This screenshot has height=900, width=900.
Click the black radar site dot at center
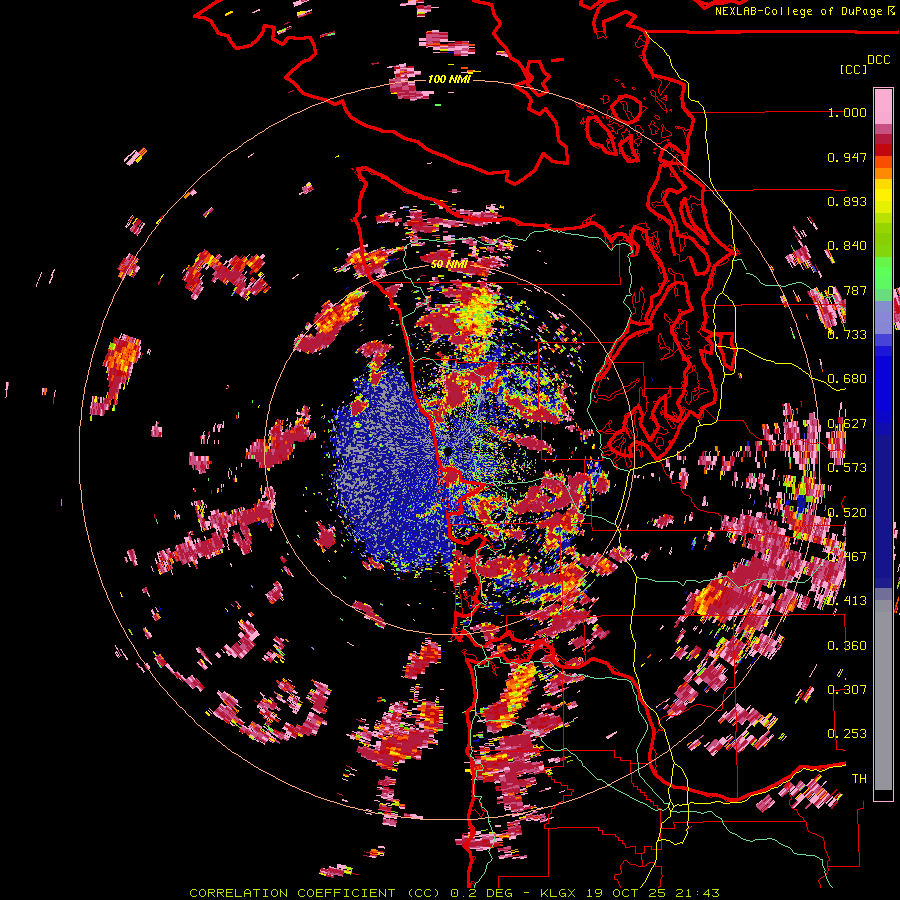pos(448,452)
